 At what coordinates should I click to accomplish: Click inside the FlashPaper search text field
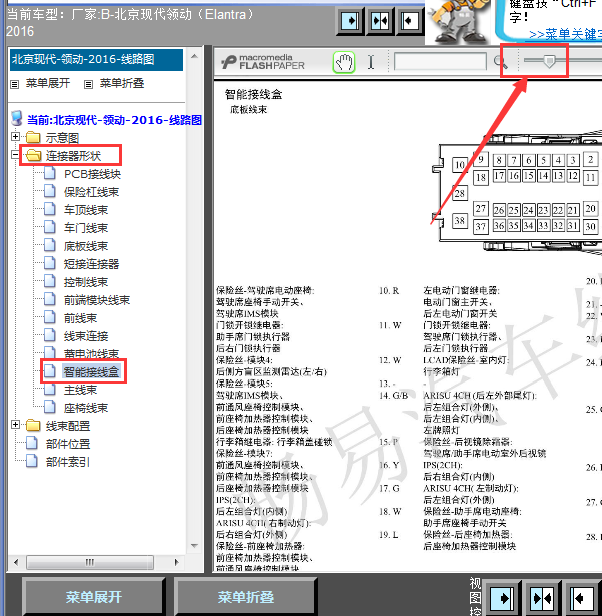440,62
